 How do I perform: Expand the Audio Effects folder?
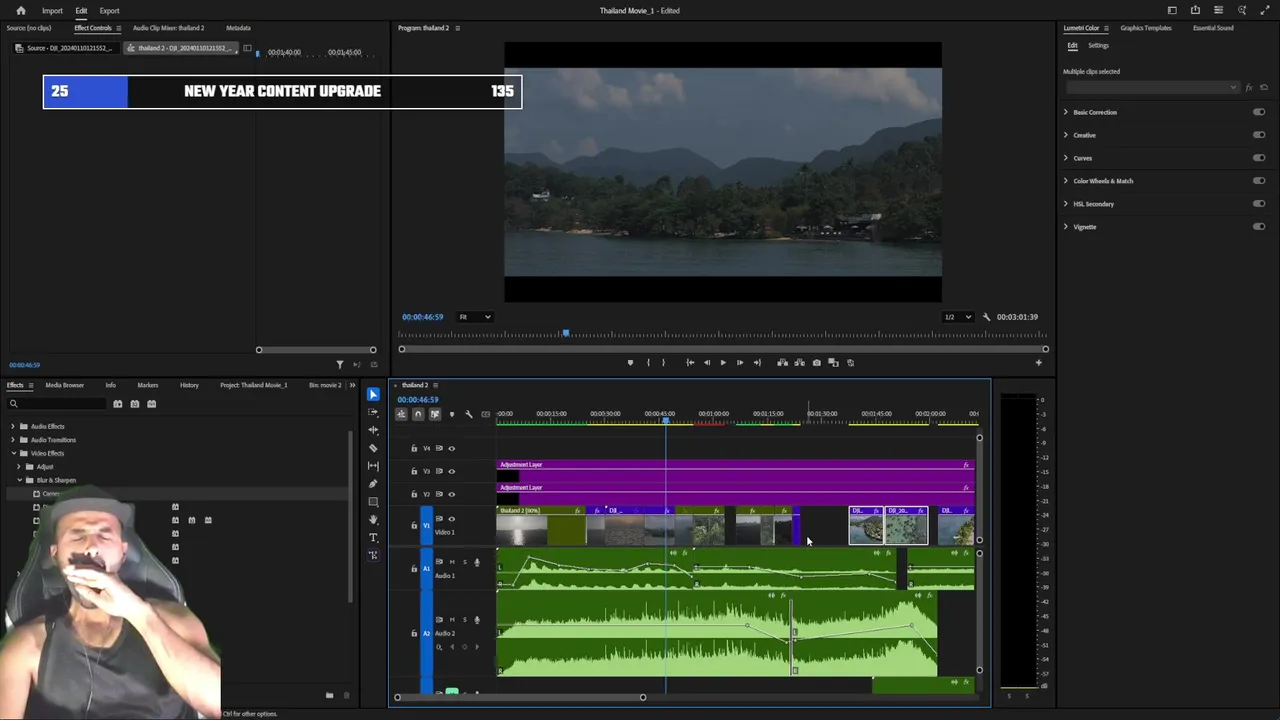(13, 427)
